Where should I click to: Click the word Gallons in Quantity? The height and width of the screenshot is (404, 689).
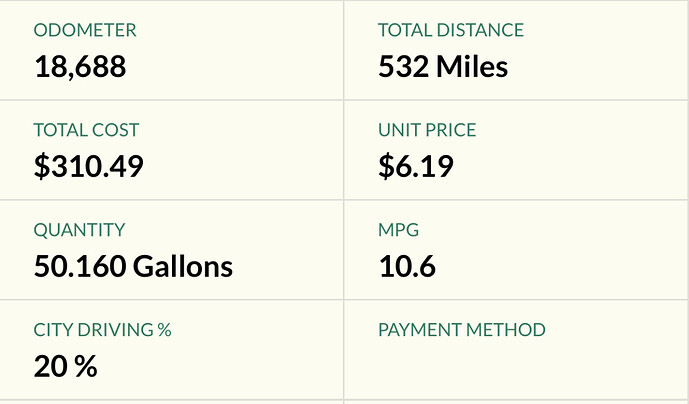coord(183,266)
